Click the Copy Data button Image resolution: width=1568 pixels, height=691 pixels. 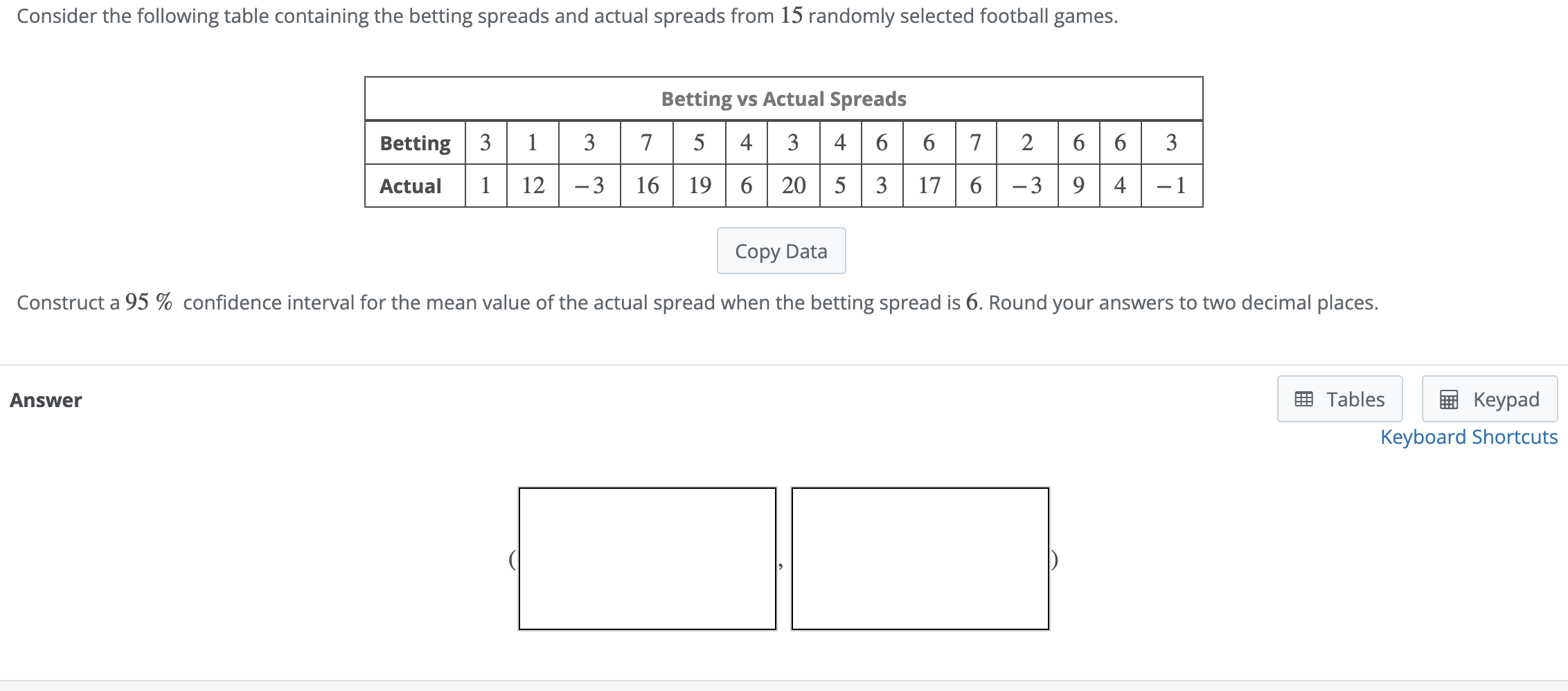coord(781,251)
